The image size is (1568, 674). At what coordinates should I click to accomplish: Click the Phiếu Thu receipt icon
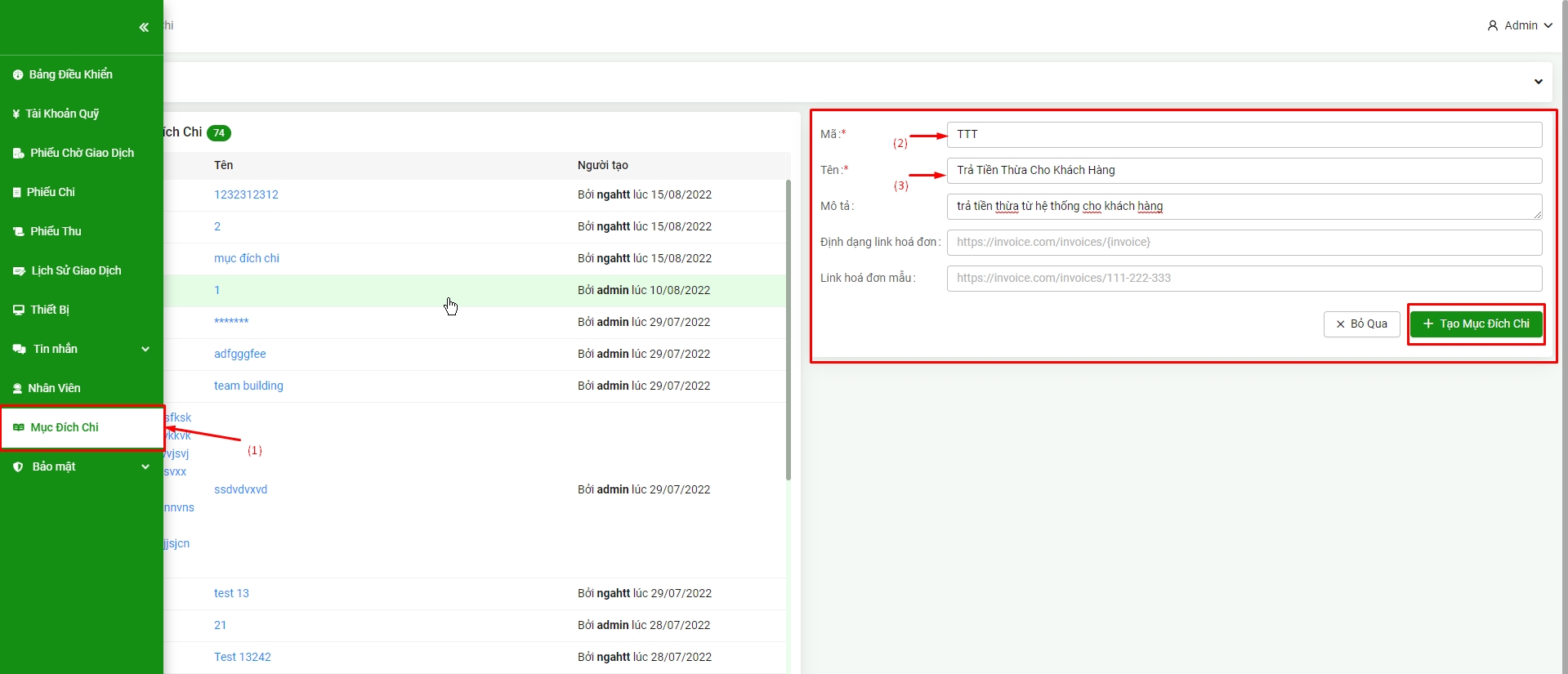[18, 232]
